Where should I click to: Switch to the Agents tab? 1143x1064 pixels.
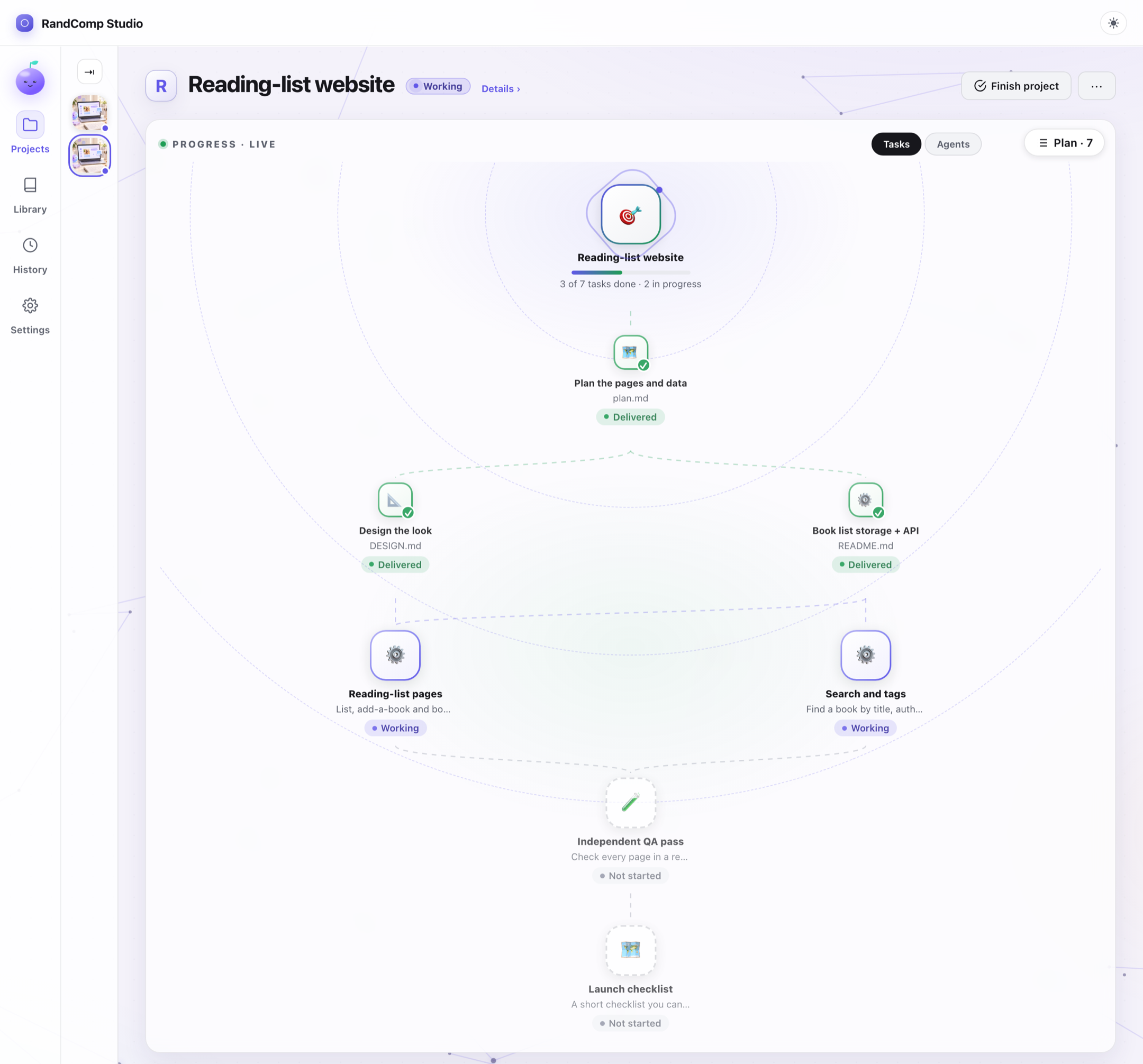[x=952, y=144]
